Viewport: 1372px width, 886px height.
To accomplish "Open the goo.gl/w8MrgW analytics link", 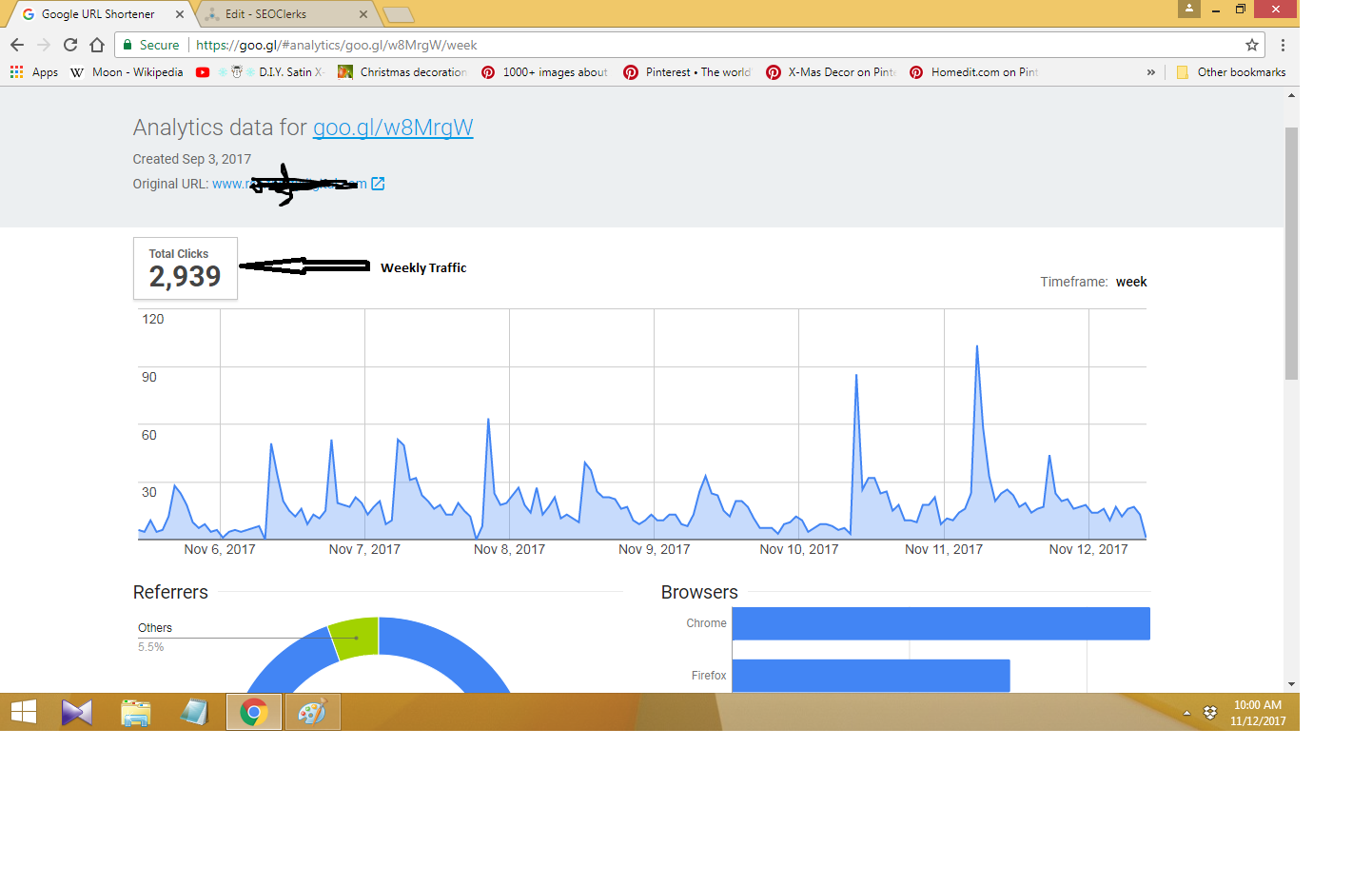I will (x=393, y=128).
